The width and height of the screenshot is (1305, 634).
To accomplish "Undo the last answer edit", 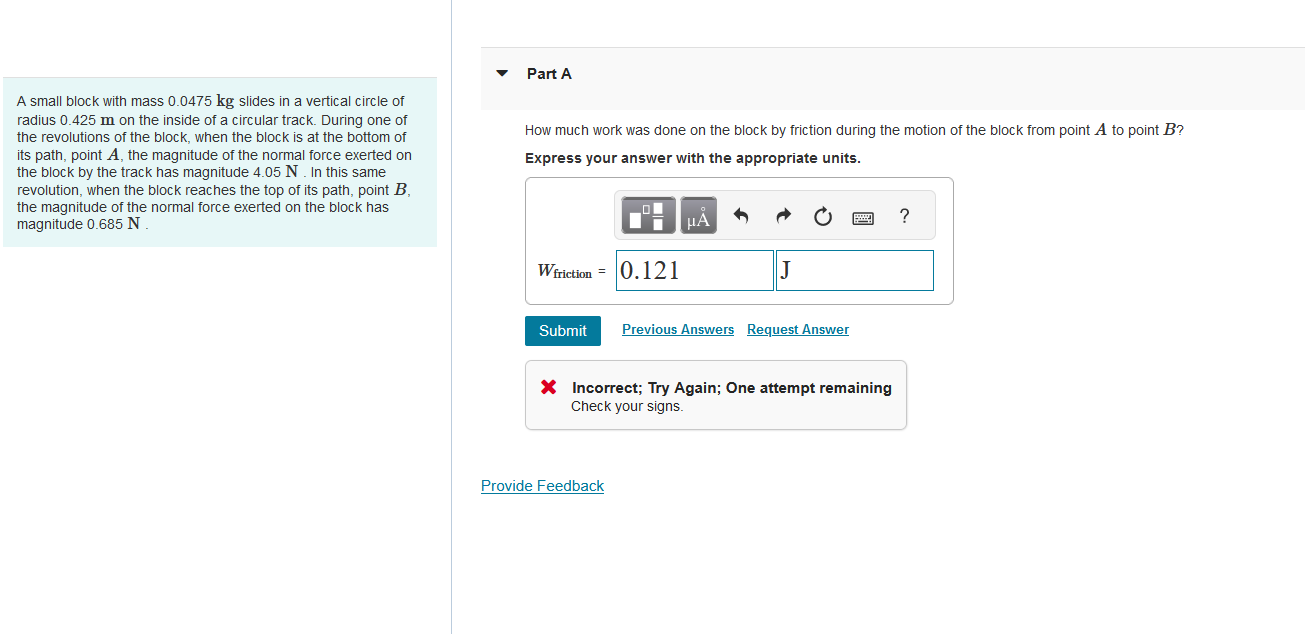I will click(741, 216).
